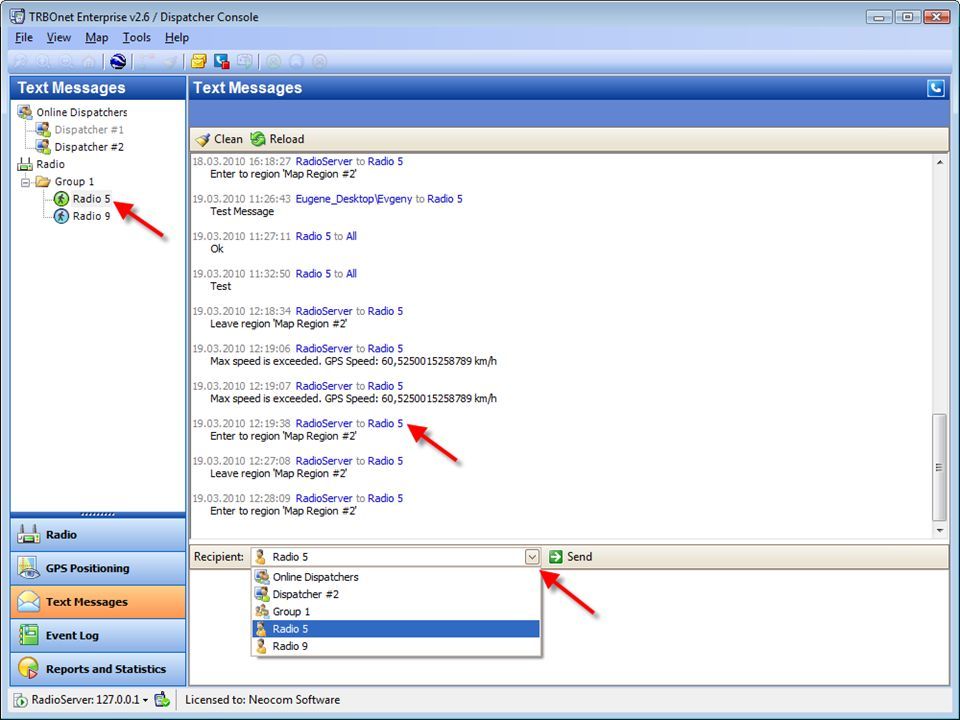Click the status bar icon left of Licensed to
This screenshot has width=960, height=720.
tap(162, 699)
